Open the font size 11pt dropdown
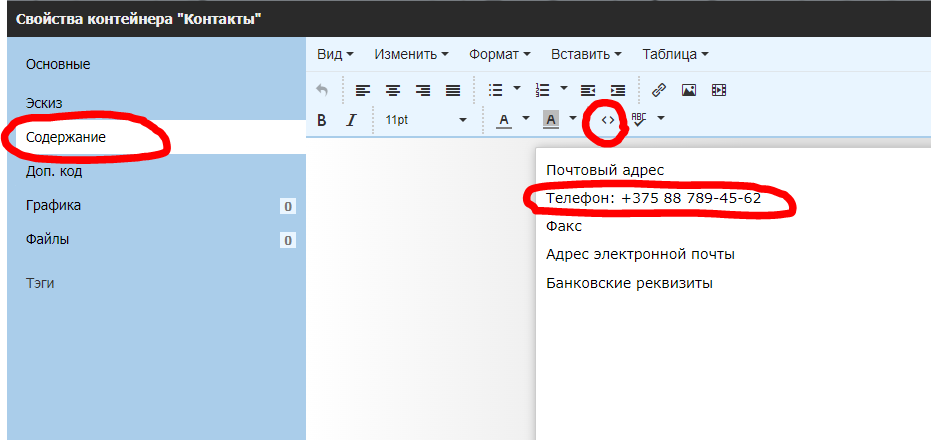 pos(426,120)
